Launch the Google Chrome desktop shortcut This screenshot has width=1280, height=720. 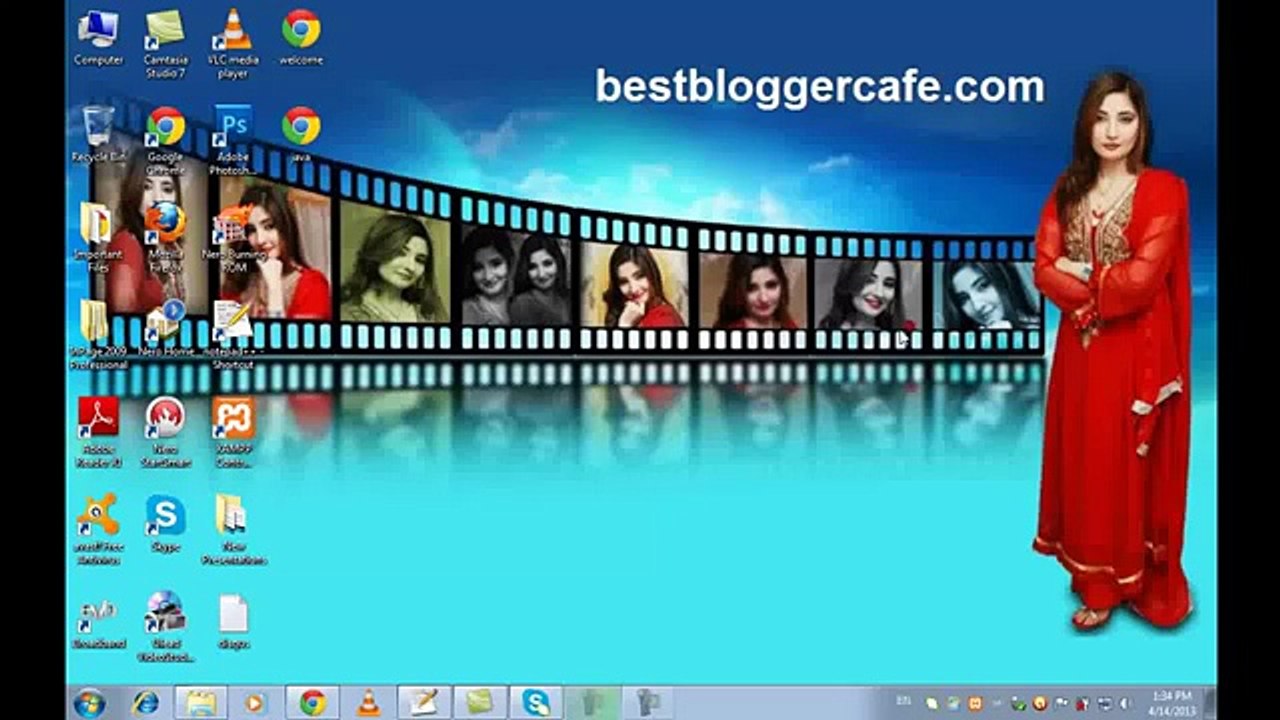coord(165,140)
